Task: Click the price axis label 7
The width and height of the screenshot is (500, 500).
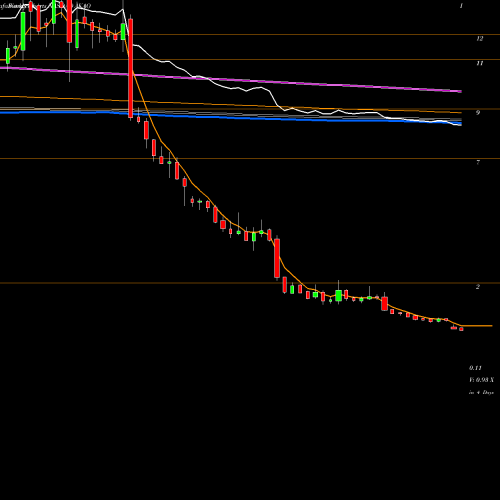Action: point(478,162)
